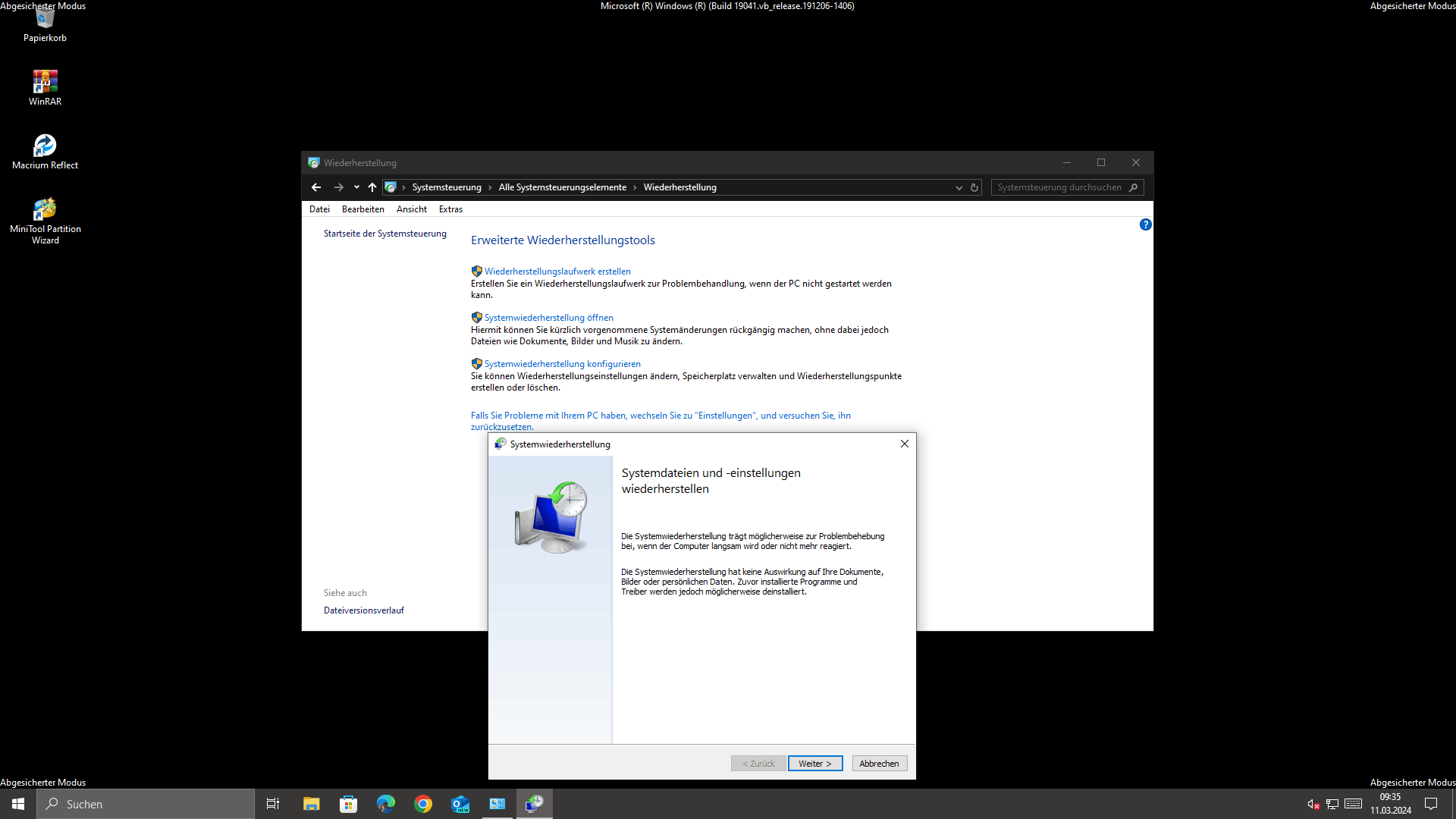The height and width of the screenshot is (819, 1456).
Task: Click the refresh icon in address bar
Action: 974,187
